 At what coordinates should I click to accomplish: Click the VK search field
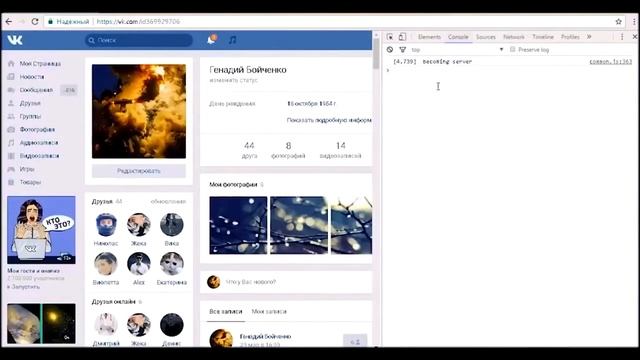(x=139, y=40)
